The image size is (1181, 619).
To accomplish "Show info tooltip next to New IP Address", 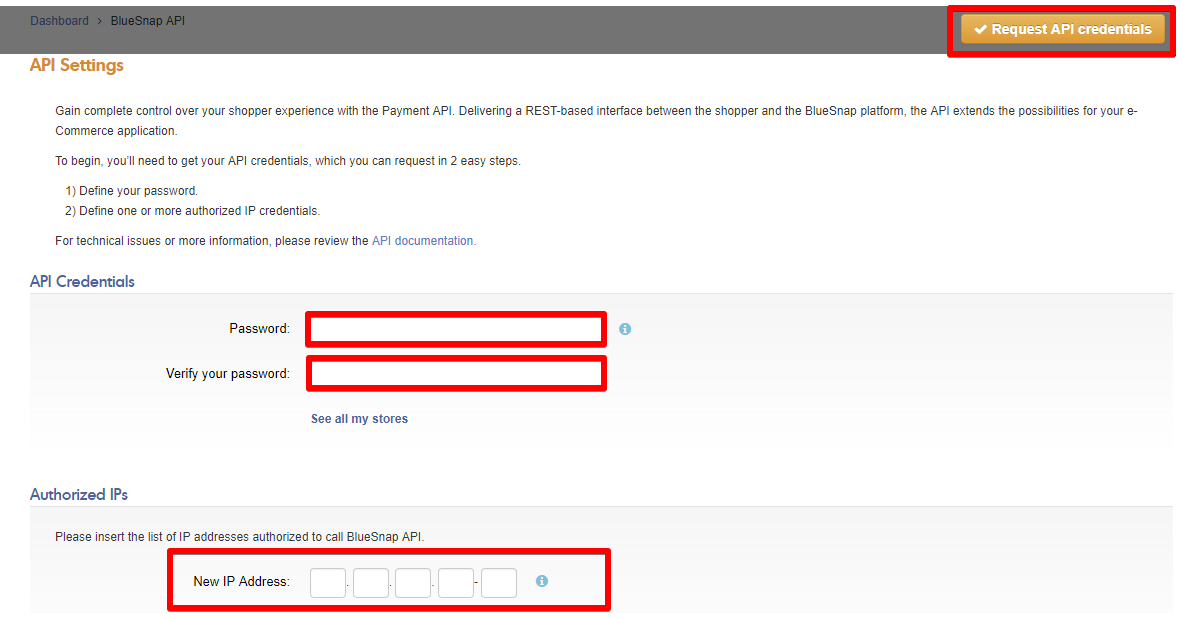I will pyautogui.click(x=542, y=581).
